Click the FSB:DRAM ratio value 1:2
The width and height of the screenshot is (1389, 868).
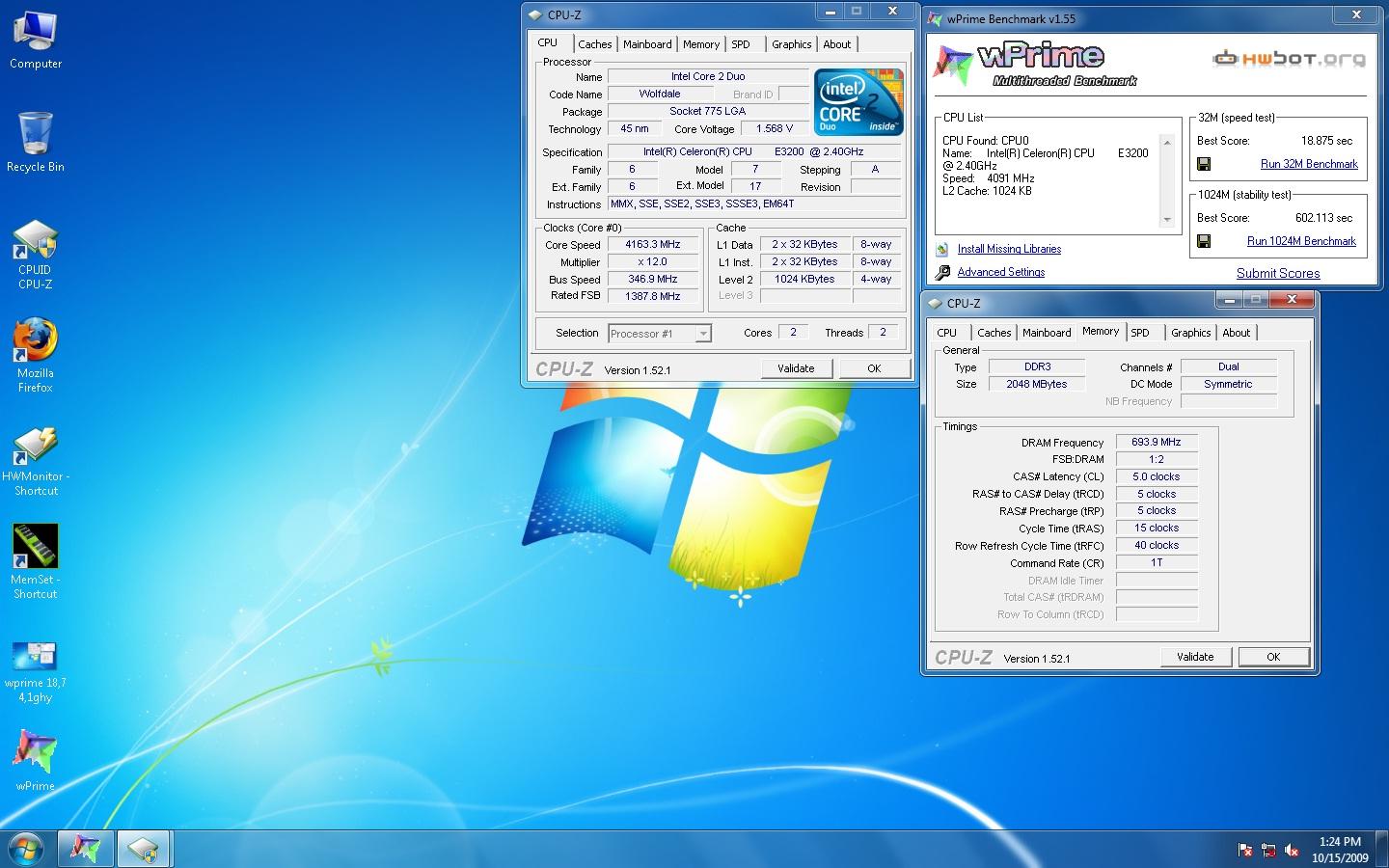pos(1157,460)
